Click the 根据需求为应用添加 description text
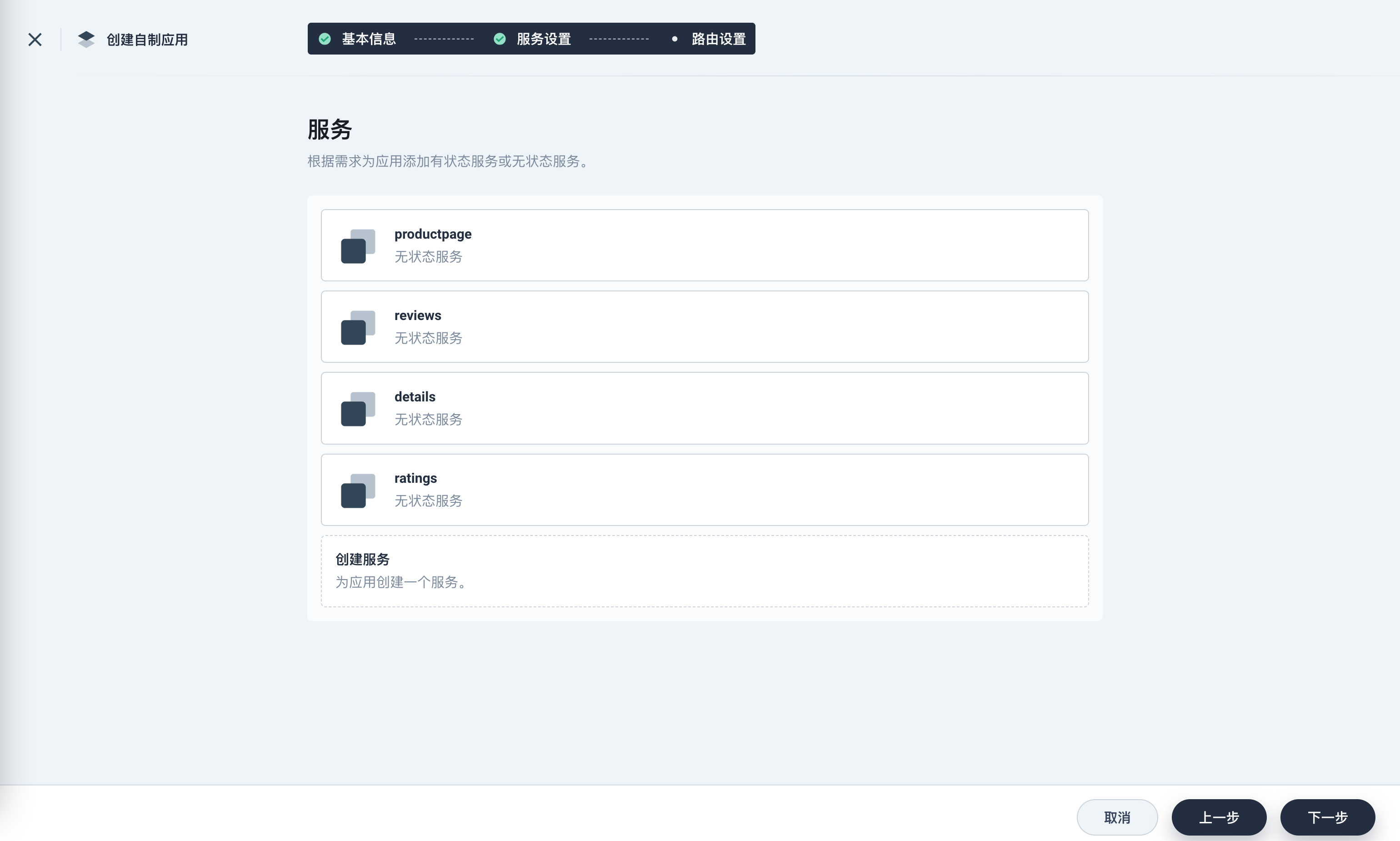Screen dimensions: 1400x841 pos(449,161)
